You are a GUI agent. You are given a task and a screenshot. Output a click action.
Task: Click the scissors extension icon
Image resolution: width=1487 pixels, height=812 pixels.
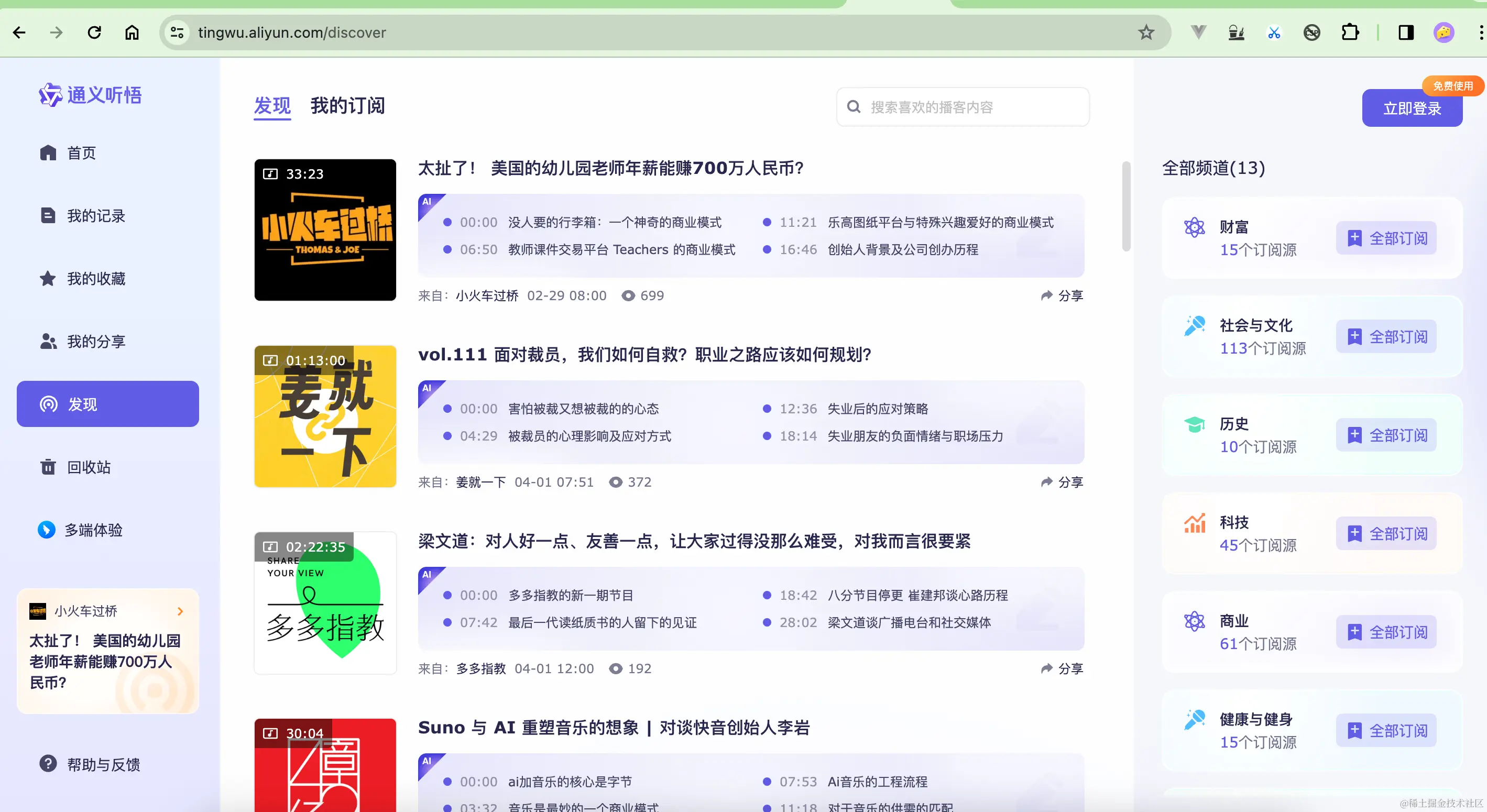[x=1274, y=32]
